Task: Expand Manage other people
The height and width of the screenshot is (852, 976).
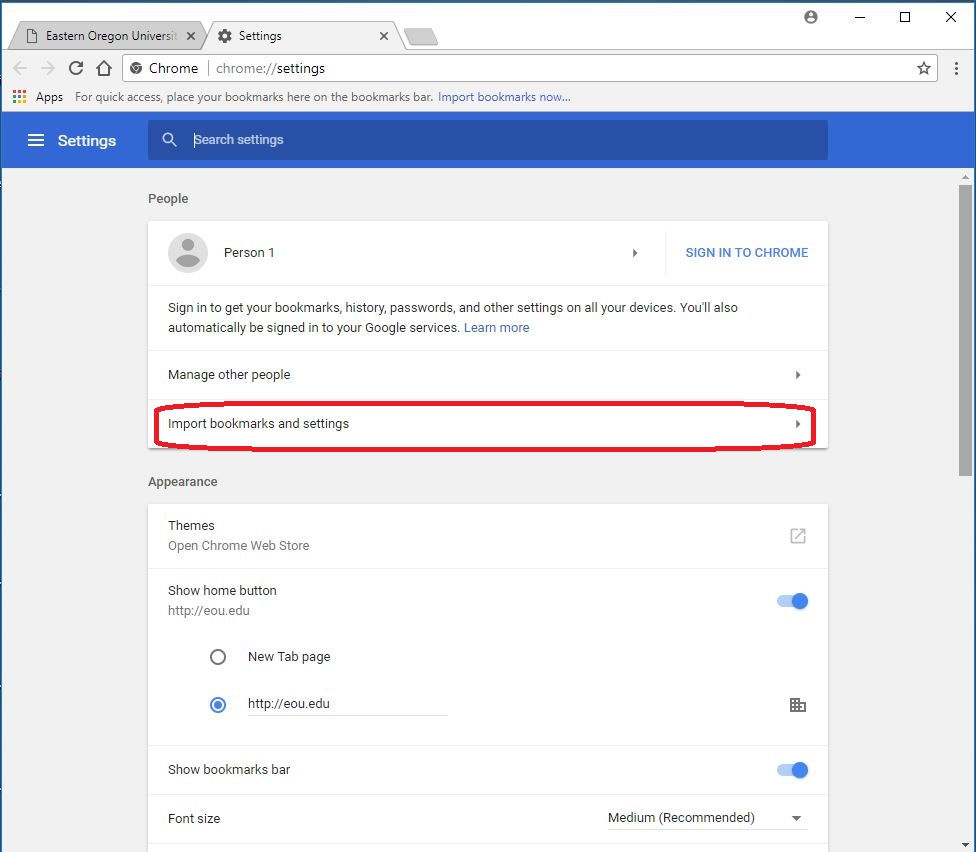Action: (487, 375)
